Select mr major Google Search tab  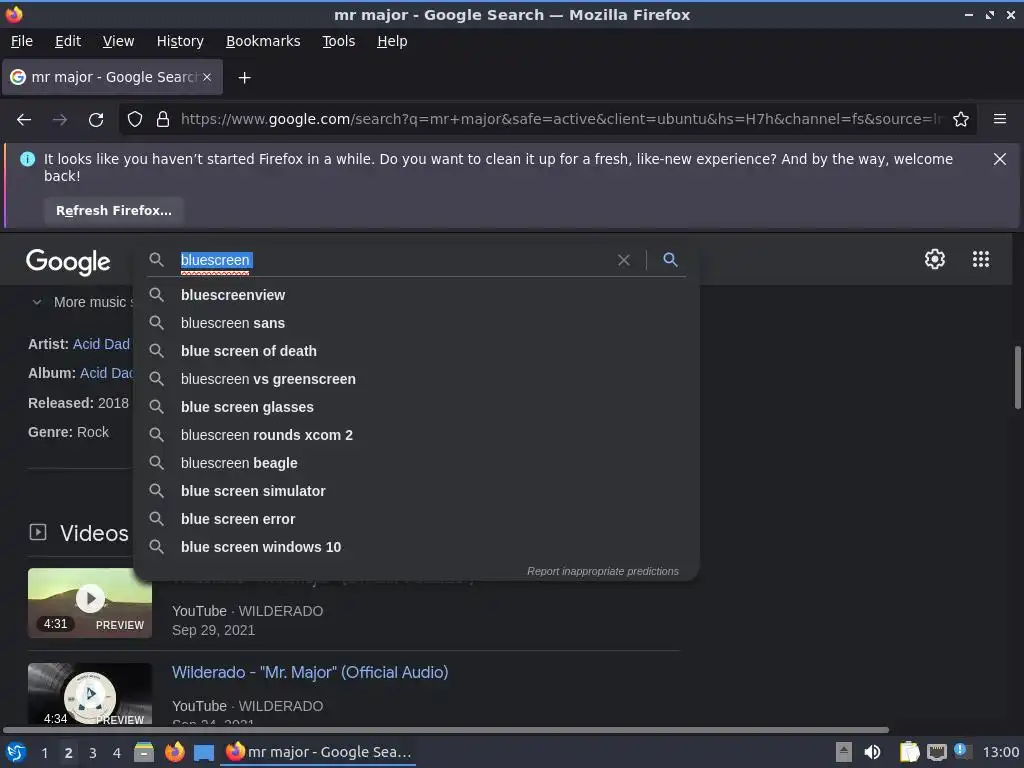point(112,77)
